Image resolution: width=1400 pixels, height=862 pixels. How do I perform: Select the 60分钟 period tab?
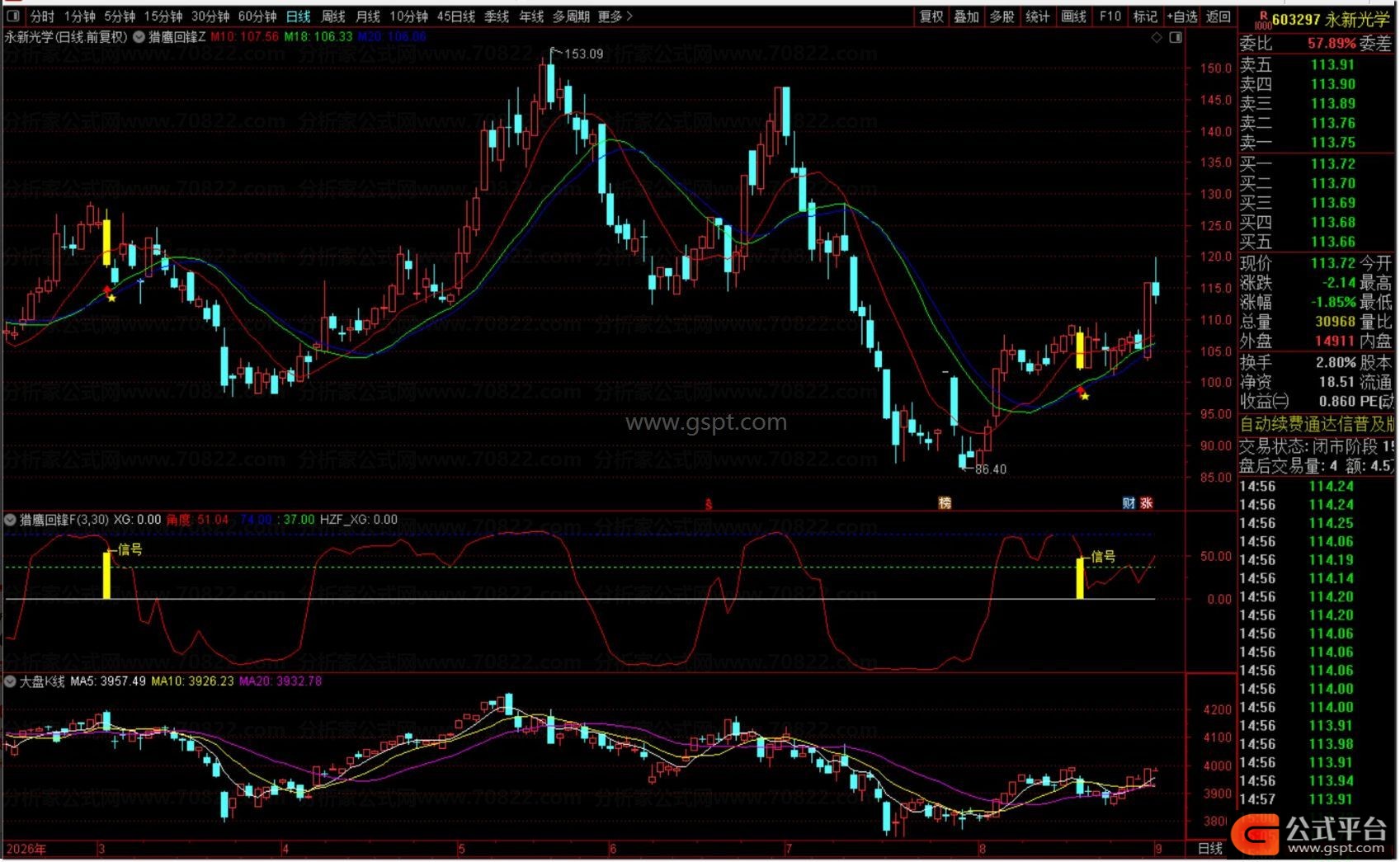point(257,16)
